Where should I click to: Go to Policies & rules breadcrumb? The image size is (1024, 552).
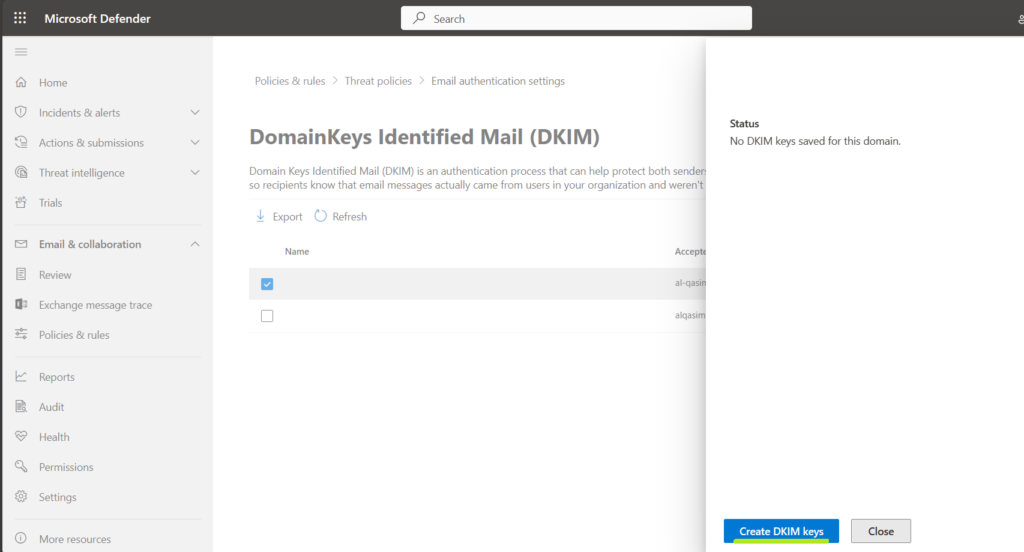(290, 81)
